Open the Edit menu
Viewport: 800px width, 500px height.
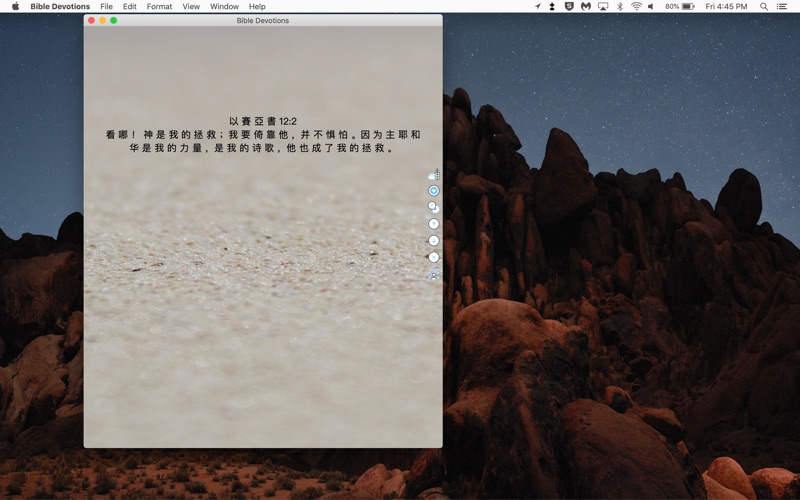click(x=130, y=6)
